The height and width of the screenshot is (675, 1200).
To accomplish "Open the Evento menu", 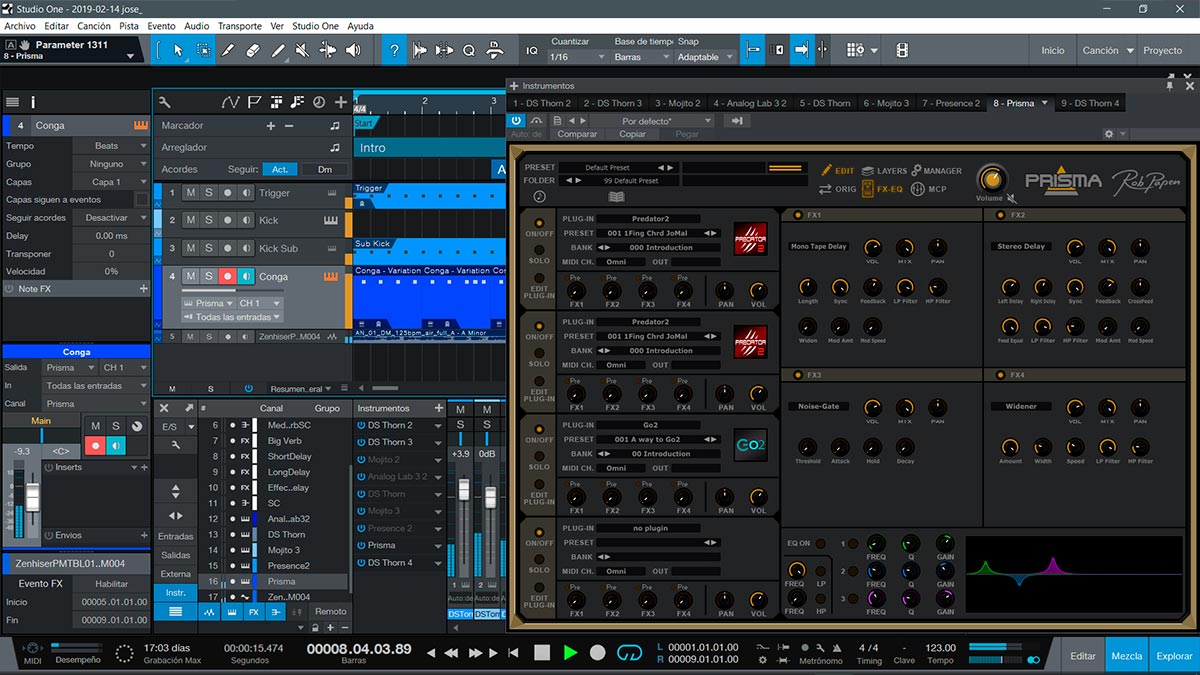I will point(161,26).
